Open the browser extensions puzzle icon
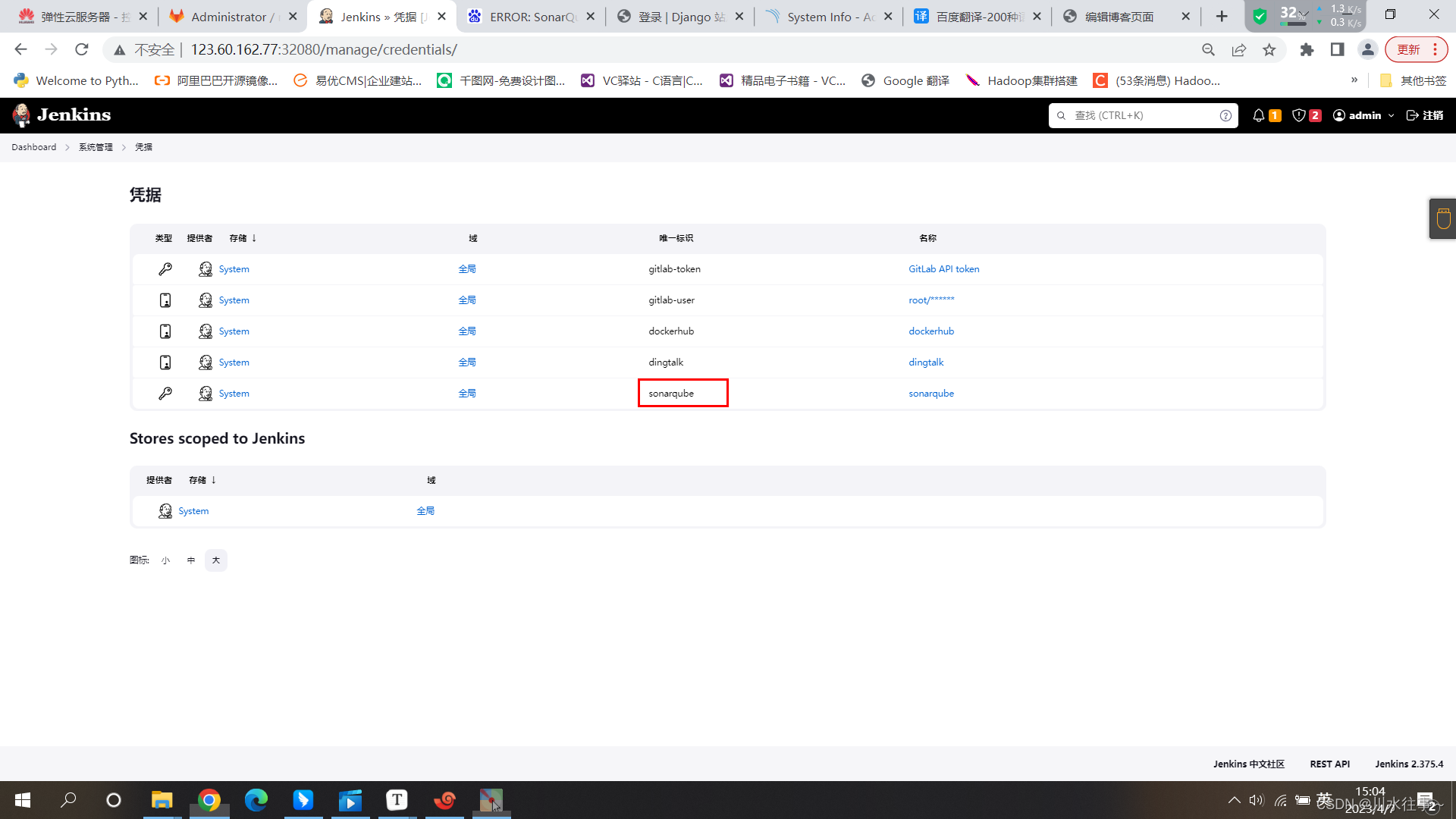The width and height of the screenshot is (1456, 819). click(x=1307, y=50)
